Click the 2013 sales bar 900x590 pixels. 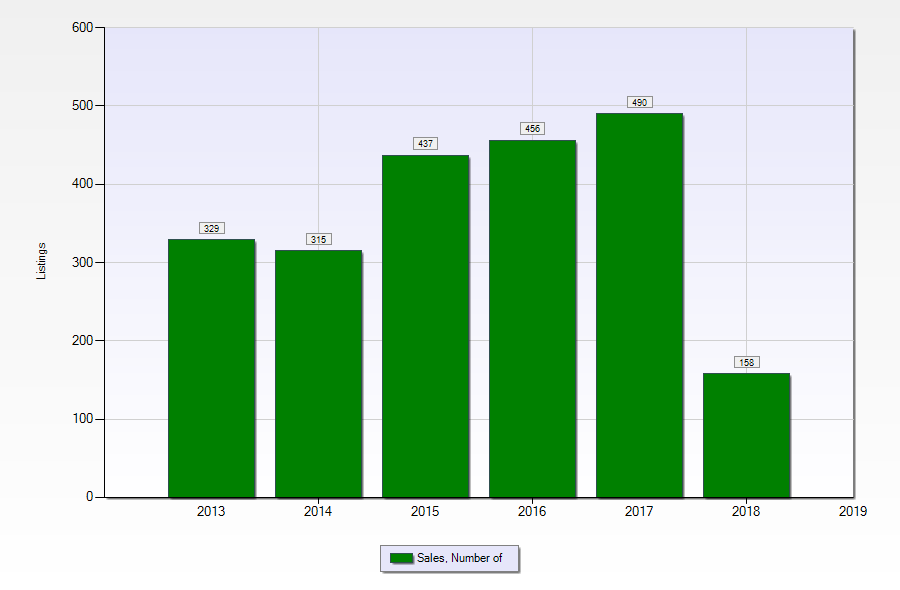[211, 368]
